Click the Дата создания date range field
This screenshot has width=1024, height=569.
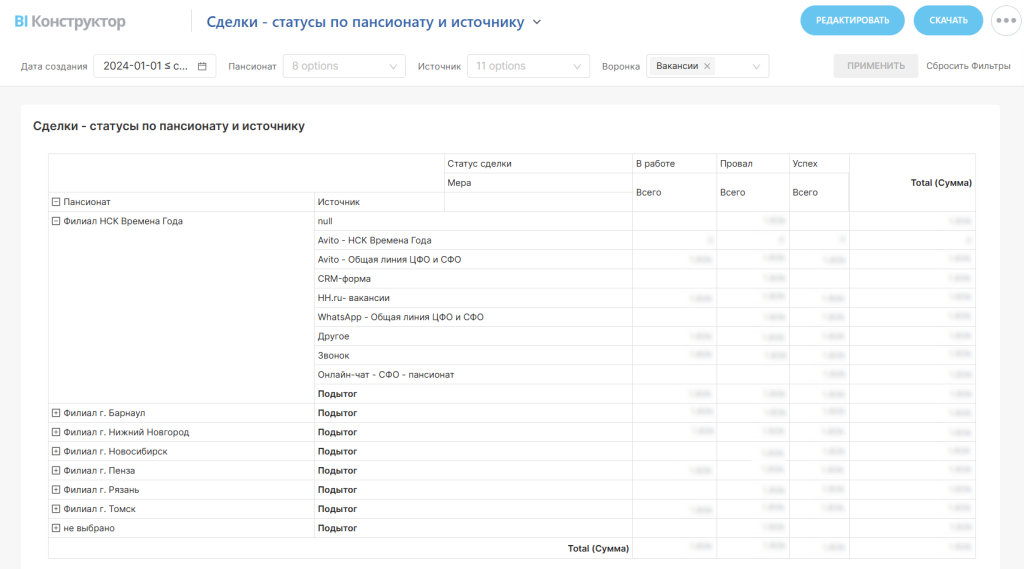(x=145, y=66)
